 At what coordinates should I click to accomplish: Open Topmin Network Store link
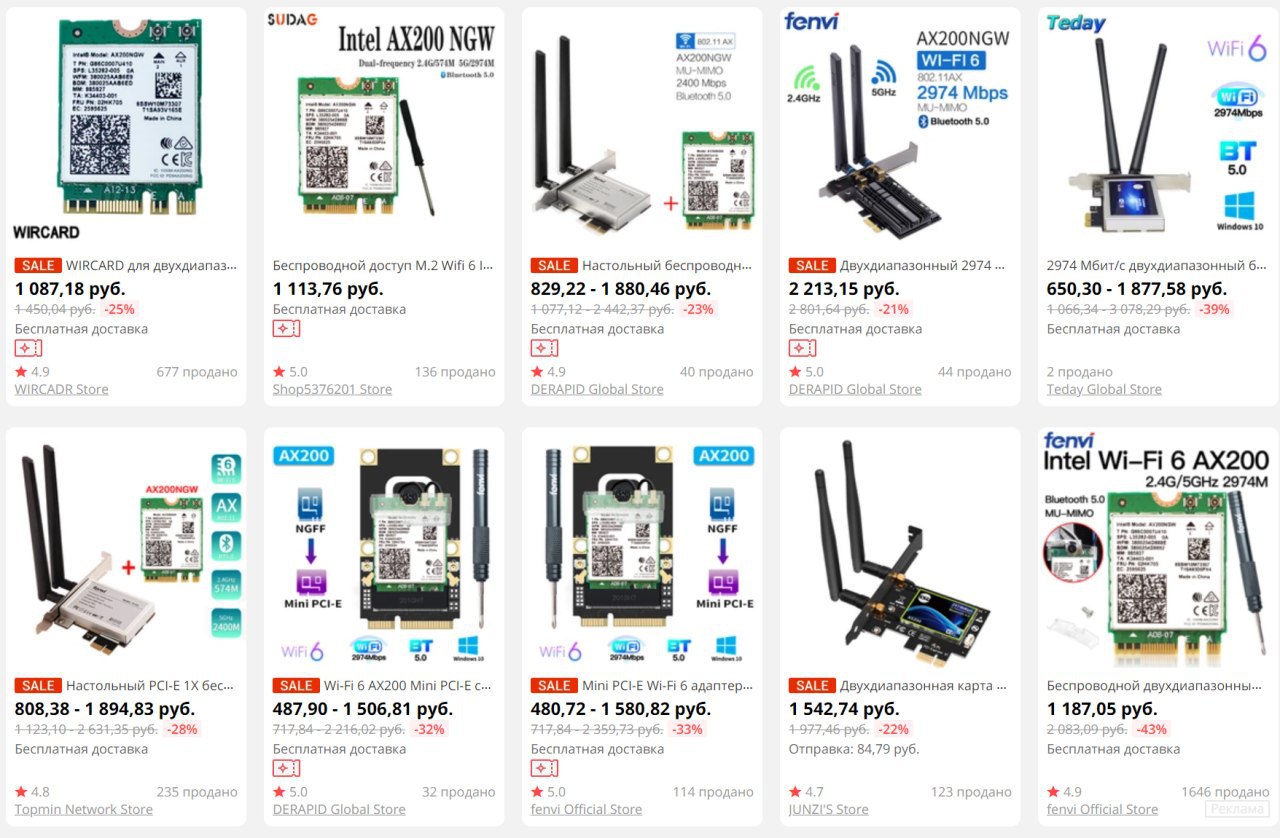(84, 809)
